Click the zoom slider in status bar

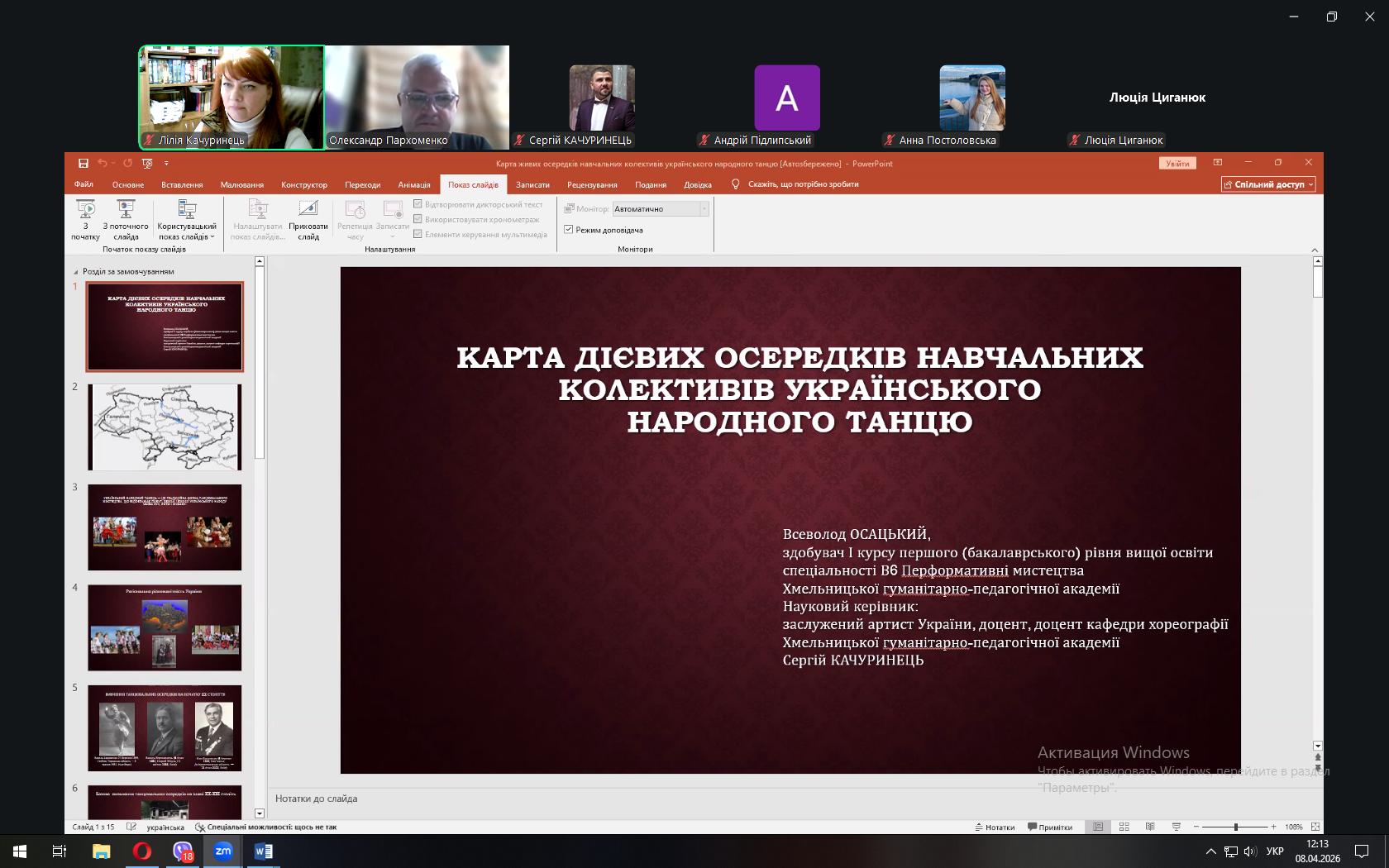click(1235, 827)
